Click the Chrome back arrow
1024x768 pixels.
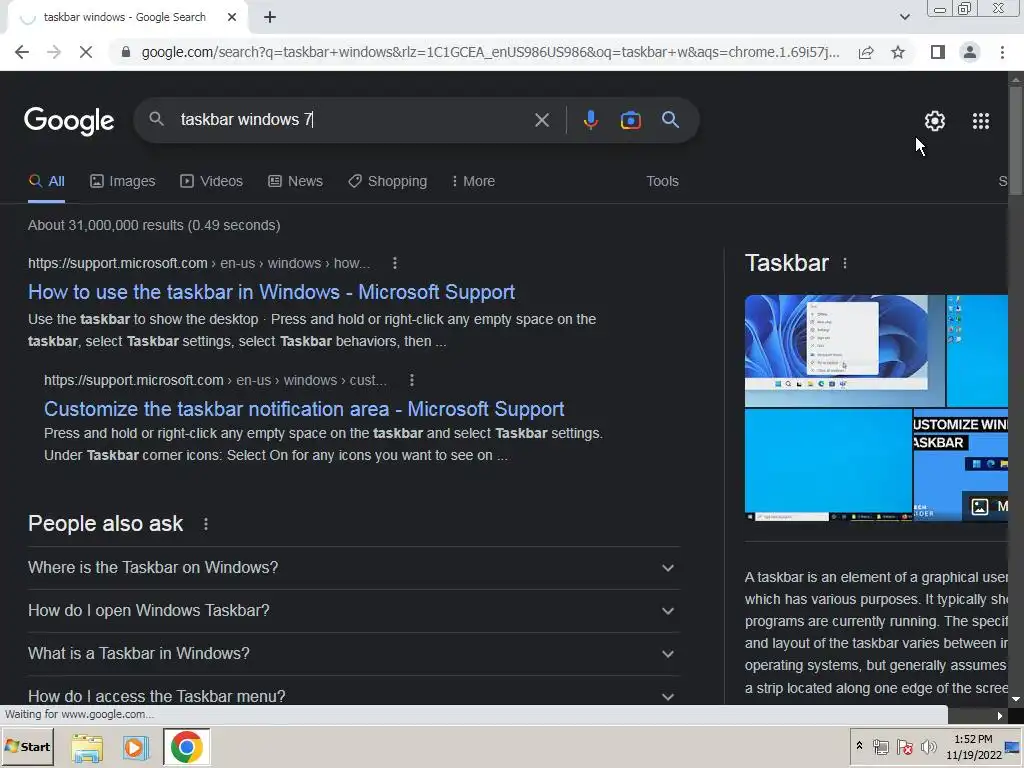tap(22, 52)
